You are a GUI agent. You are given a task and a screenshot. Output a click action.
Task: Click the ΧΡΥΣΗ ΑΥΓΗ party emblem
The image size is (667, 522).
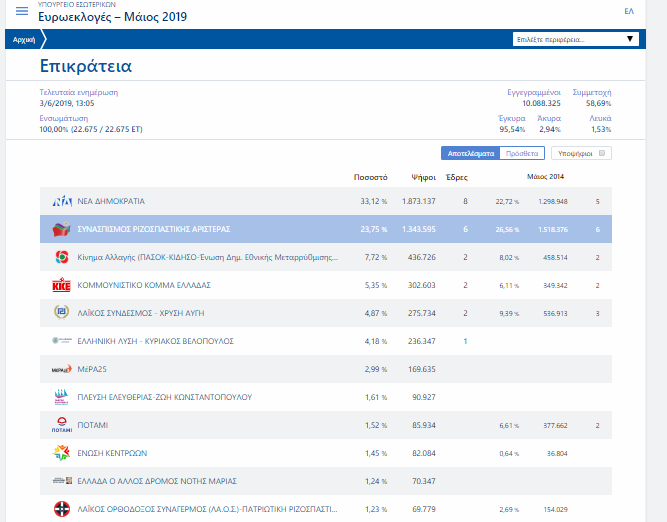[61, 313]
